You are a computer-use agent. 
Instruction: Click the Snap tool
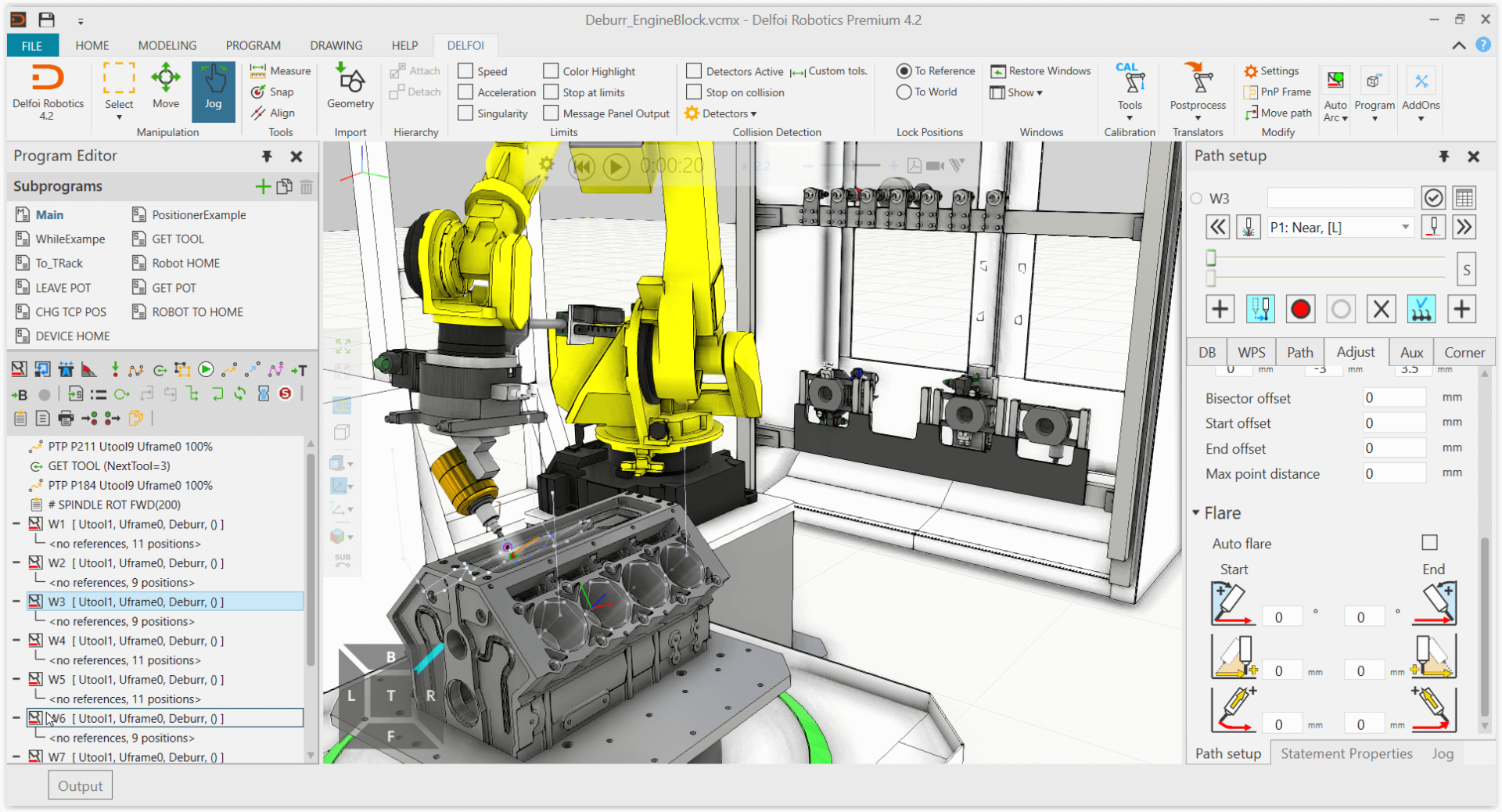(272, 92)
